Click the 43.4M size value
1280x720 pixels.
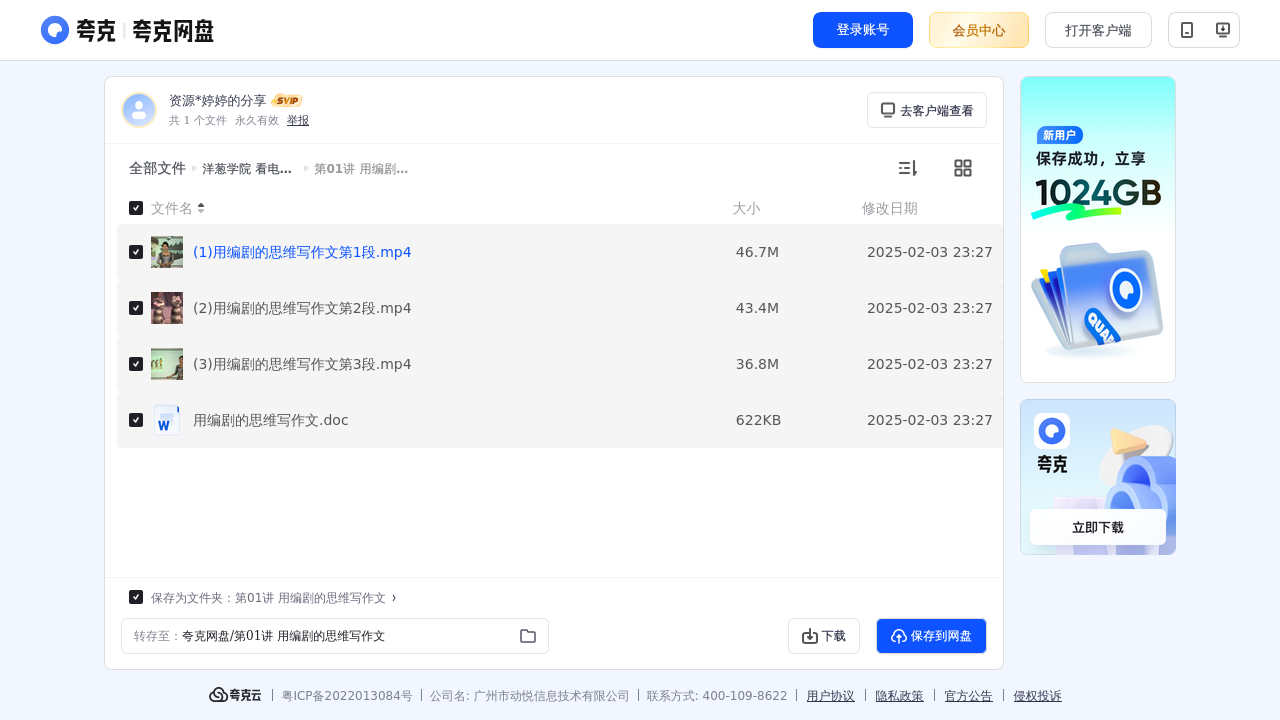pos(757,308)
